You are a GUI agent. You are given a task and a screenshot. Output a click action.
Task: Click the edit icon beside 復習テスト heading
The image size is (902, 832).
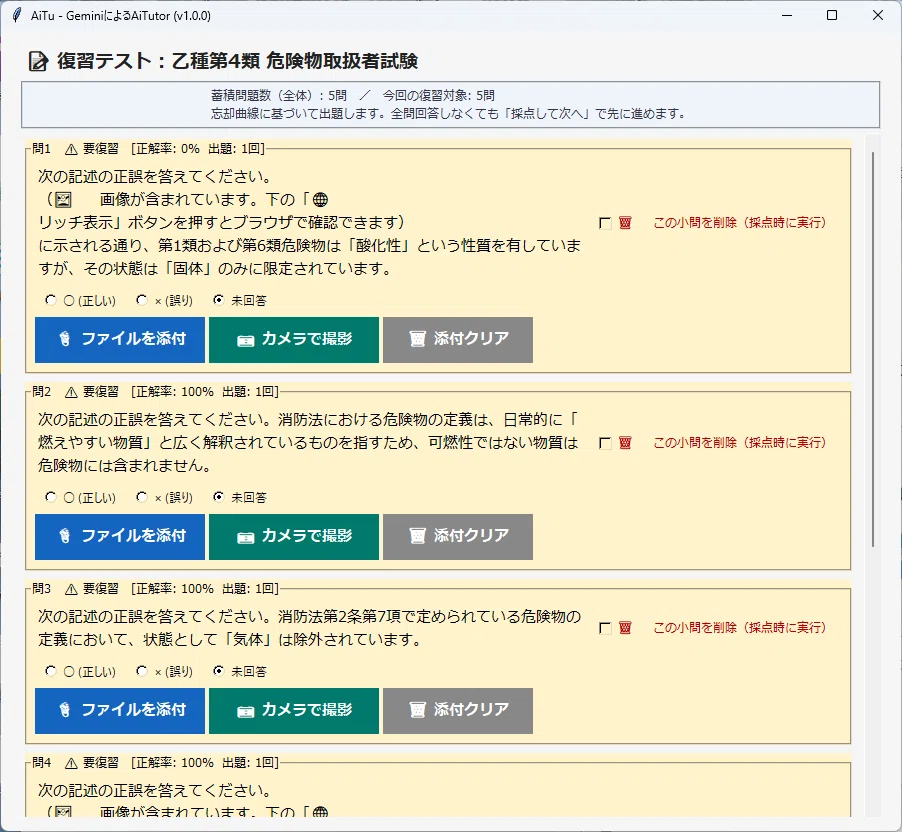(x=38, y=61)
